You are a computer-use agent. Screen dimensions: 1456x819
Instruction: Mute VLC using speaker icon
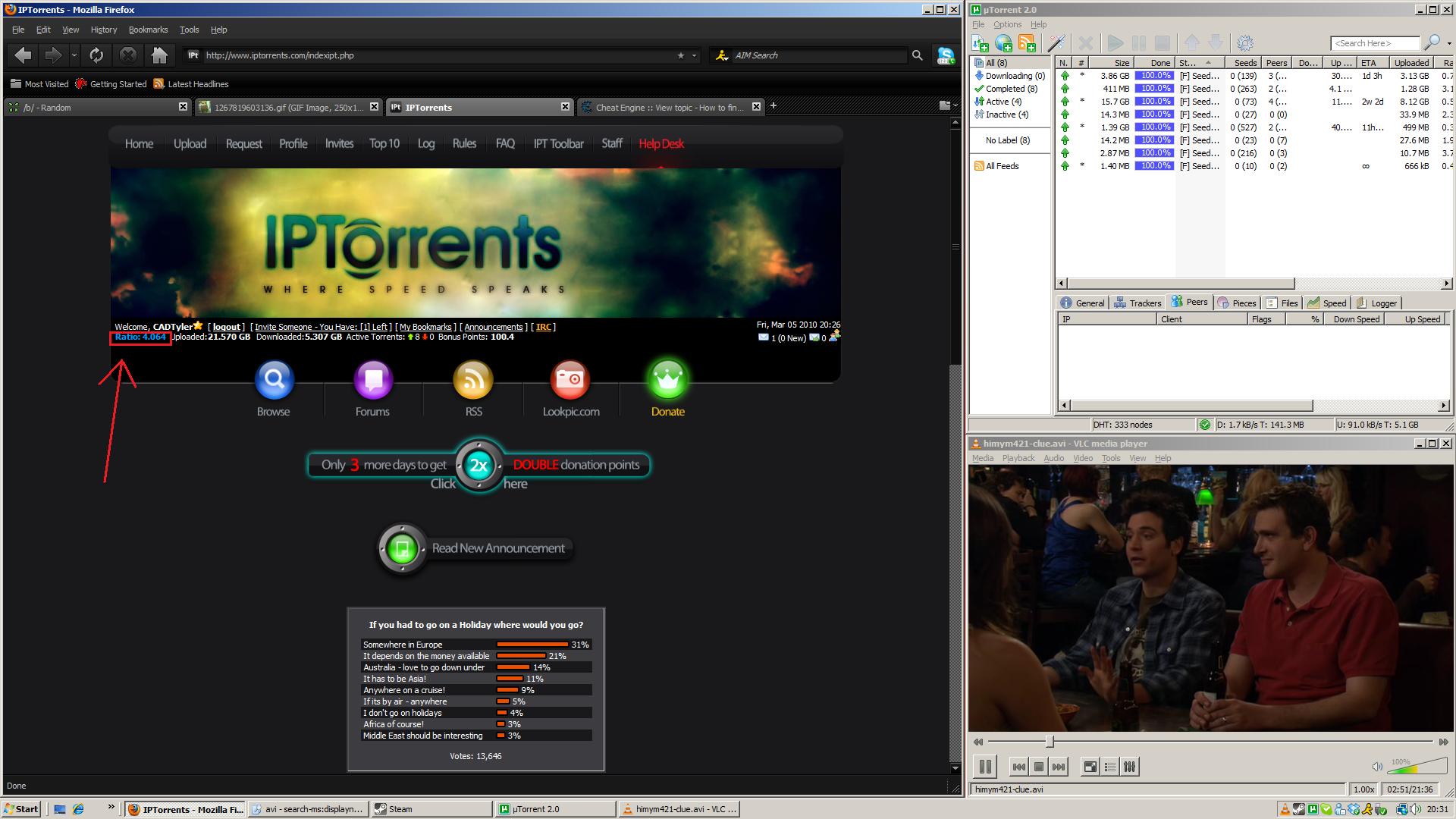pyautogui.click(x=1377, y=767)
